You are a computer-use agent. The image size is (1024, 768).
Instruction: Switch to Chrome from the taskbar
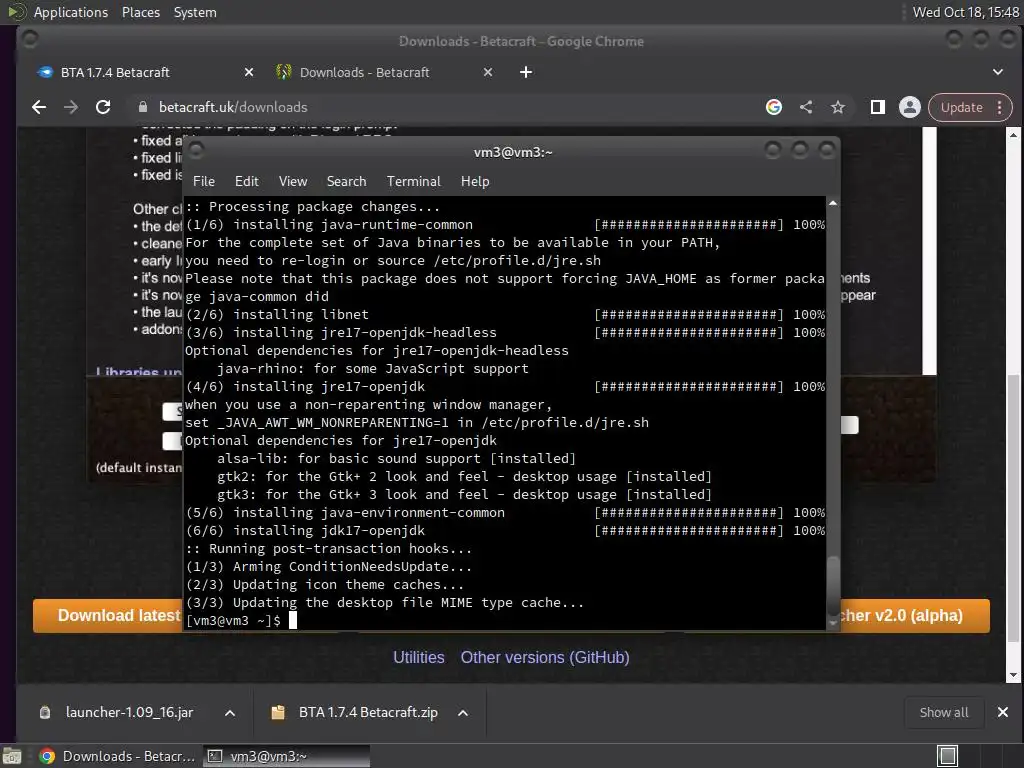118,756
